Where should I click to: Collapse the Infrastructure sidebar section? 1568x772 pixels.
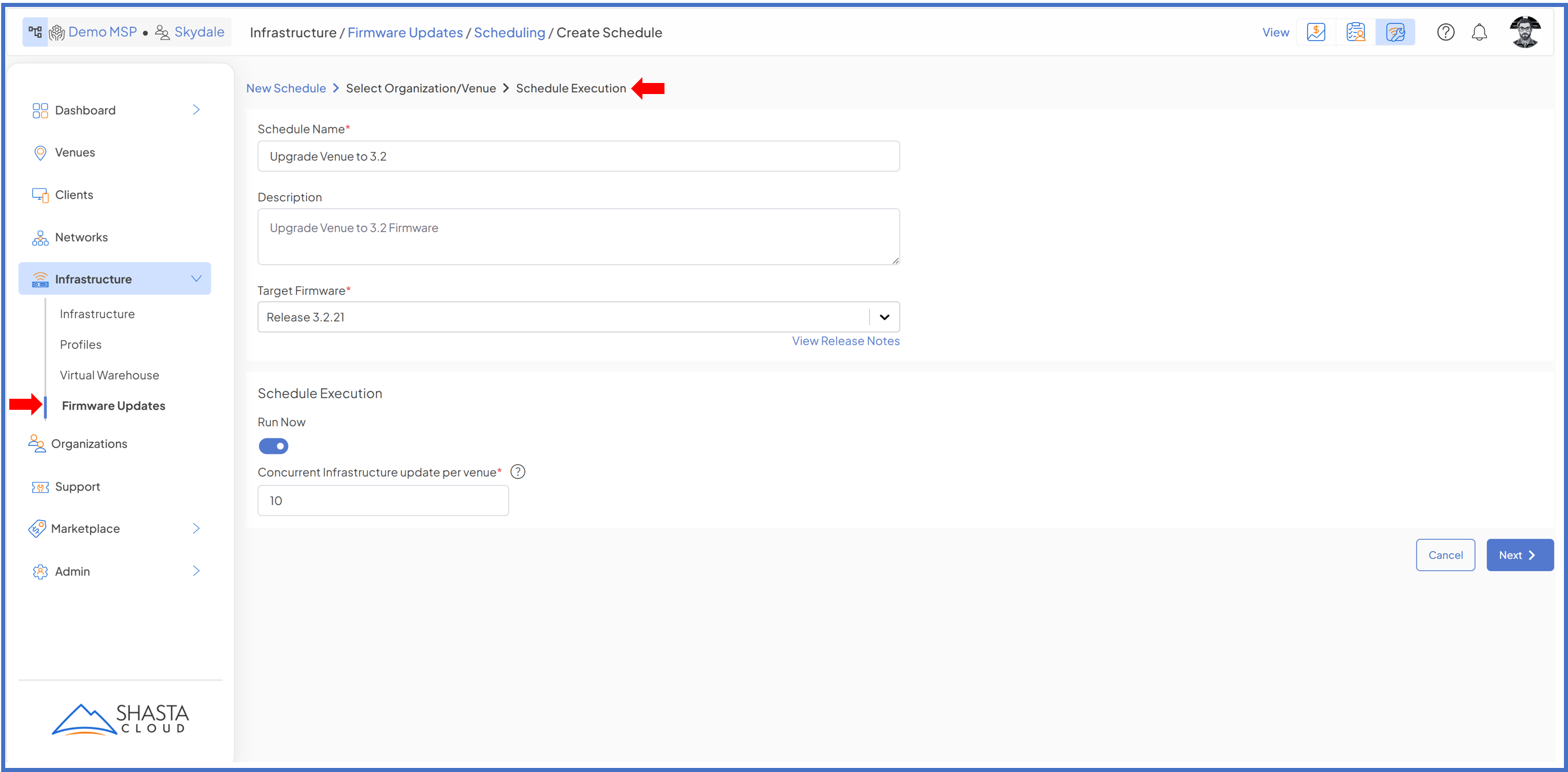(x=196, y=279)
